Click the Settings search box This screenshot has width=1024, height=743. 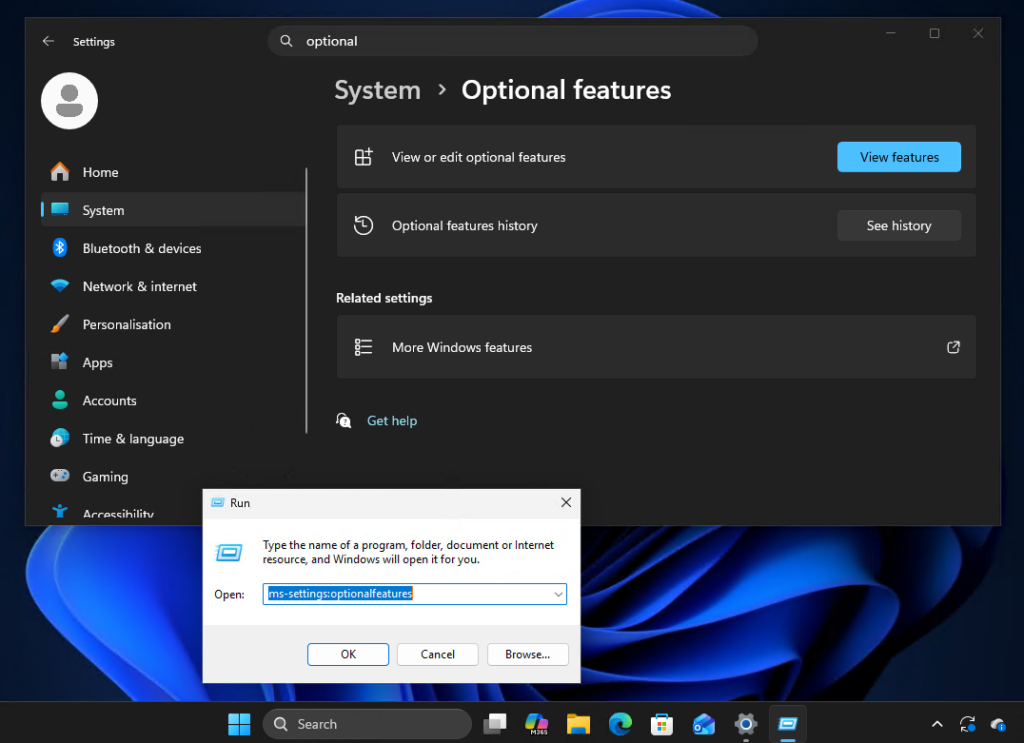tap(513, 41)
